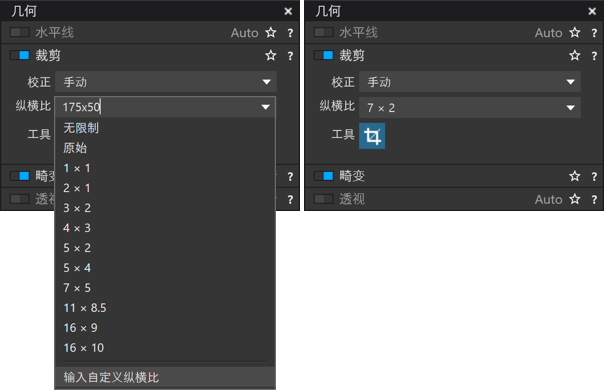Favorite the 水平线 tool in left panel
Screen dimensions: 604x390
click(271, 33)
